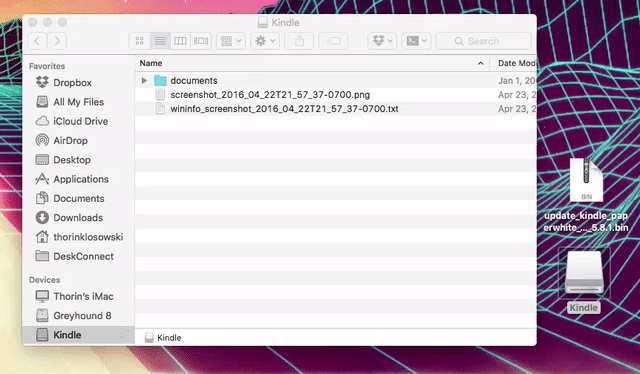Click the Kindle window title proxy icon
This screenshot has width=640, height=374.
point(263,22)
